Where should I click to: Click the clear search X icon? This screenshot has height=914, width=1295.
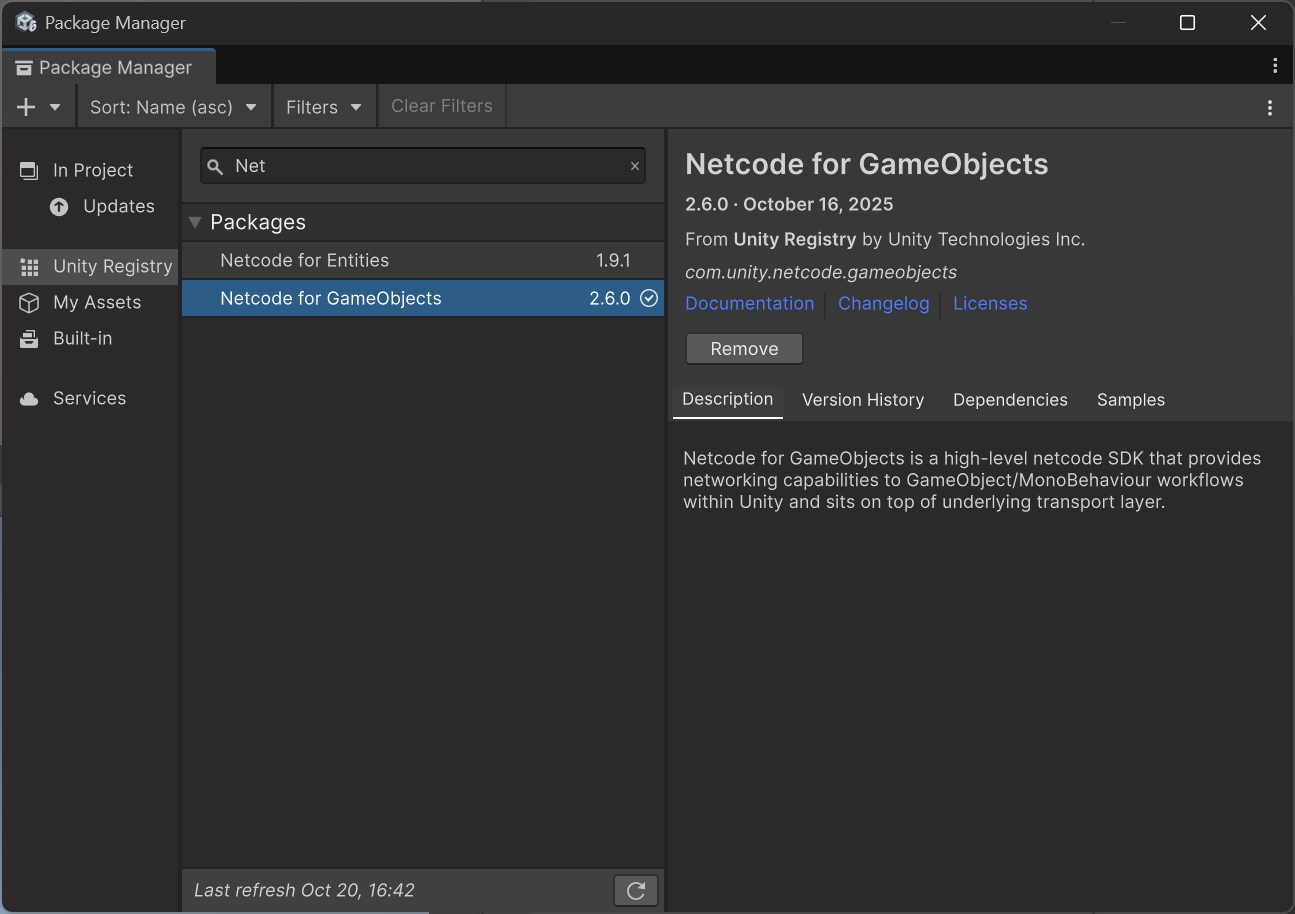coord(634,166)
